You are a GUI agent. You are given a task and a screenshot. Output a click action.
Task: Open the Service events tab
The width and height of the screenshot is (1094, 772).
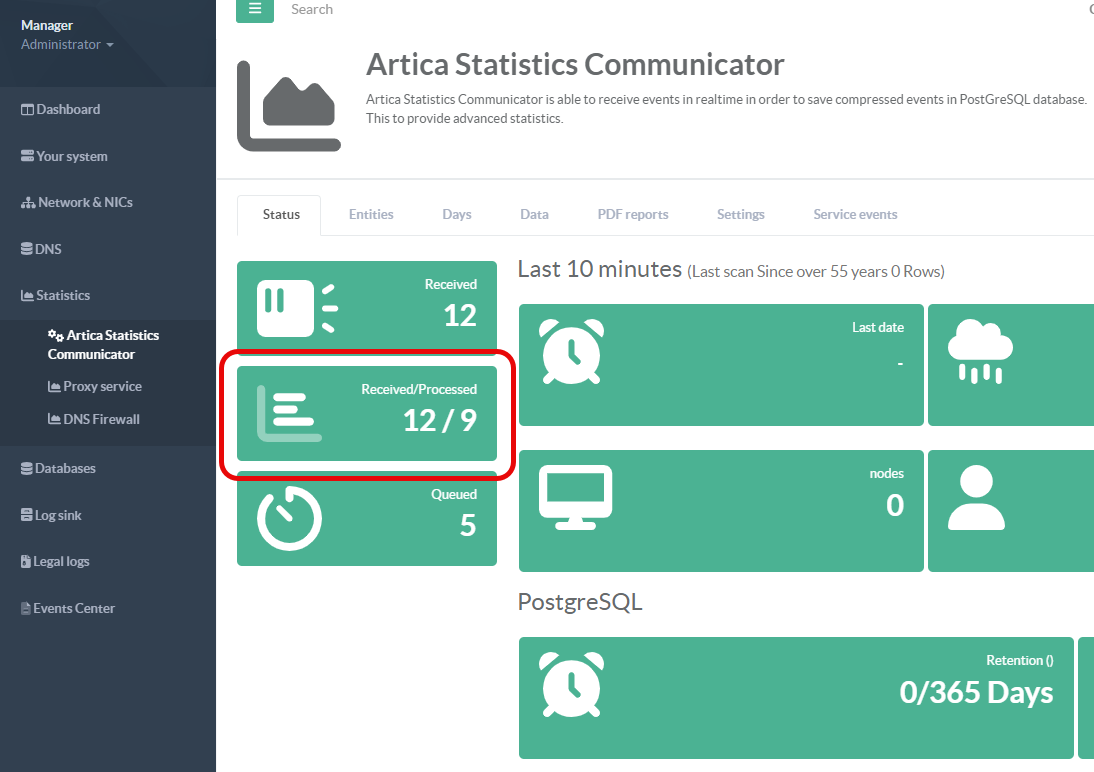855,215
